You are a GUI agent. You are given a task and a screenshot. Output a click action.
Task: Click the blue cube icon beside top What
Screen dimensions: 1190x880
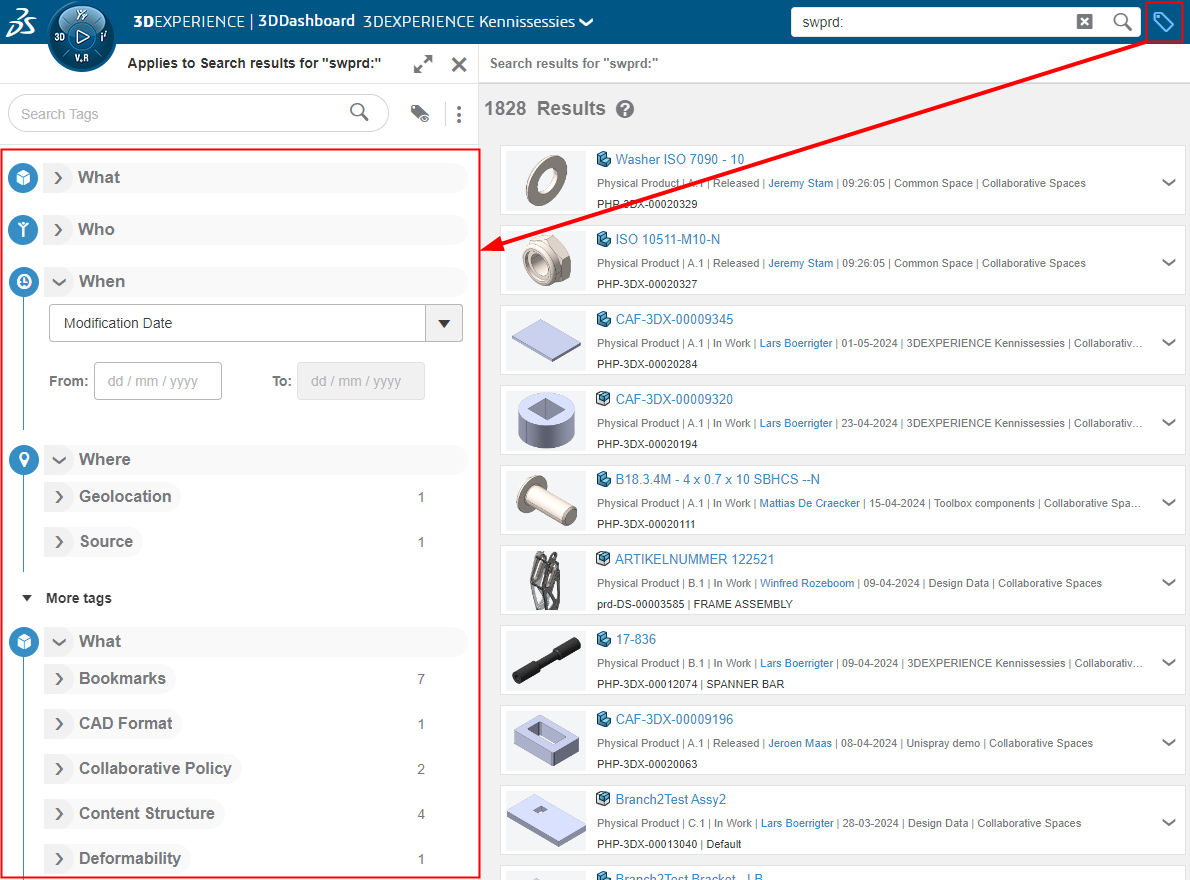click(24, 178)
